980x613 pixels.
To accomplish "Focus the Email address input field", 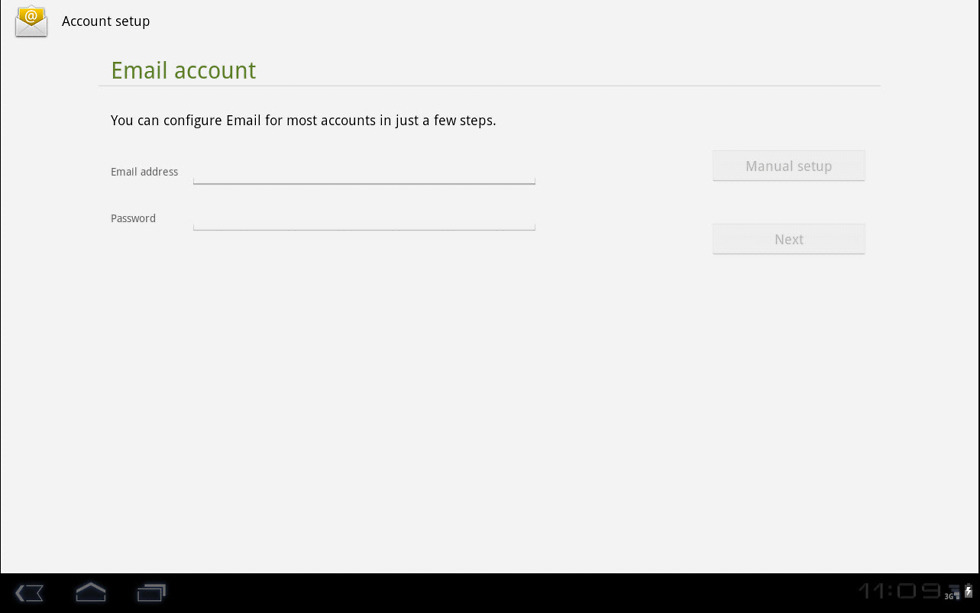I will pos(364,172).
